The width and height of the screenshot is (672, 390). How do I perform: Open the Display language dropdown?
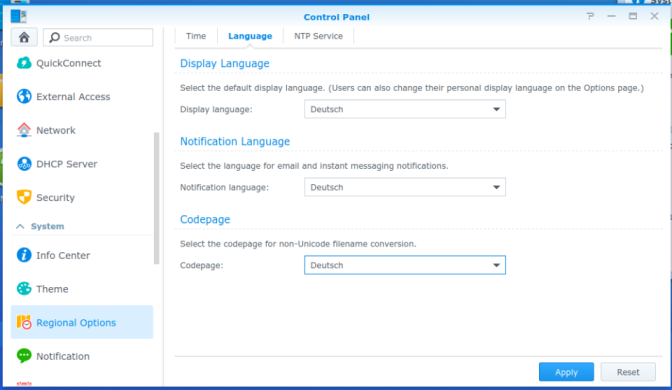point(405,109)
